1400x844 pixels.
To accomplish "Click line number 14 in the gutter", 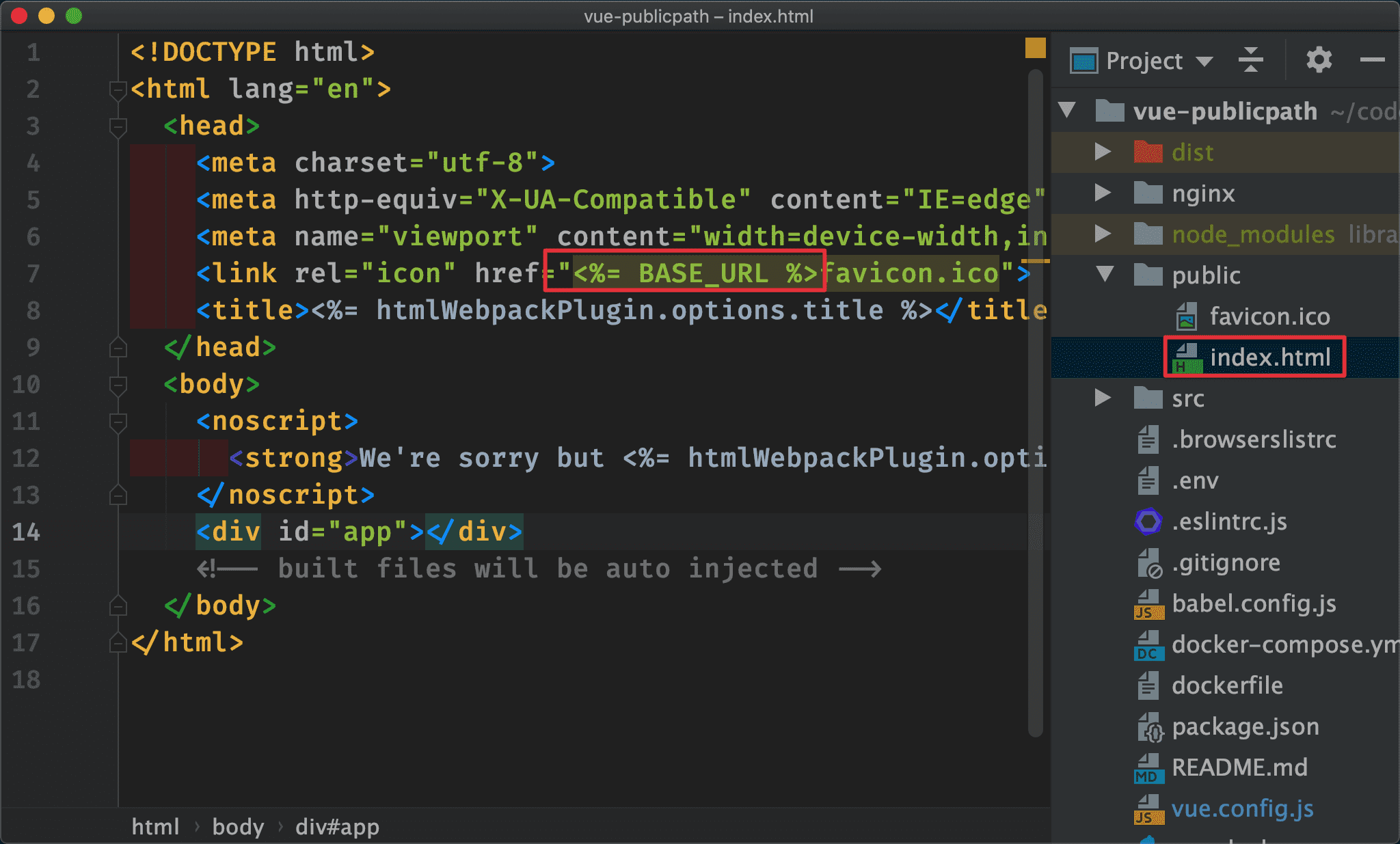I will point(26,532).
